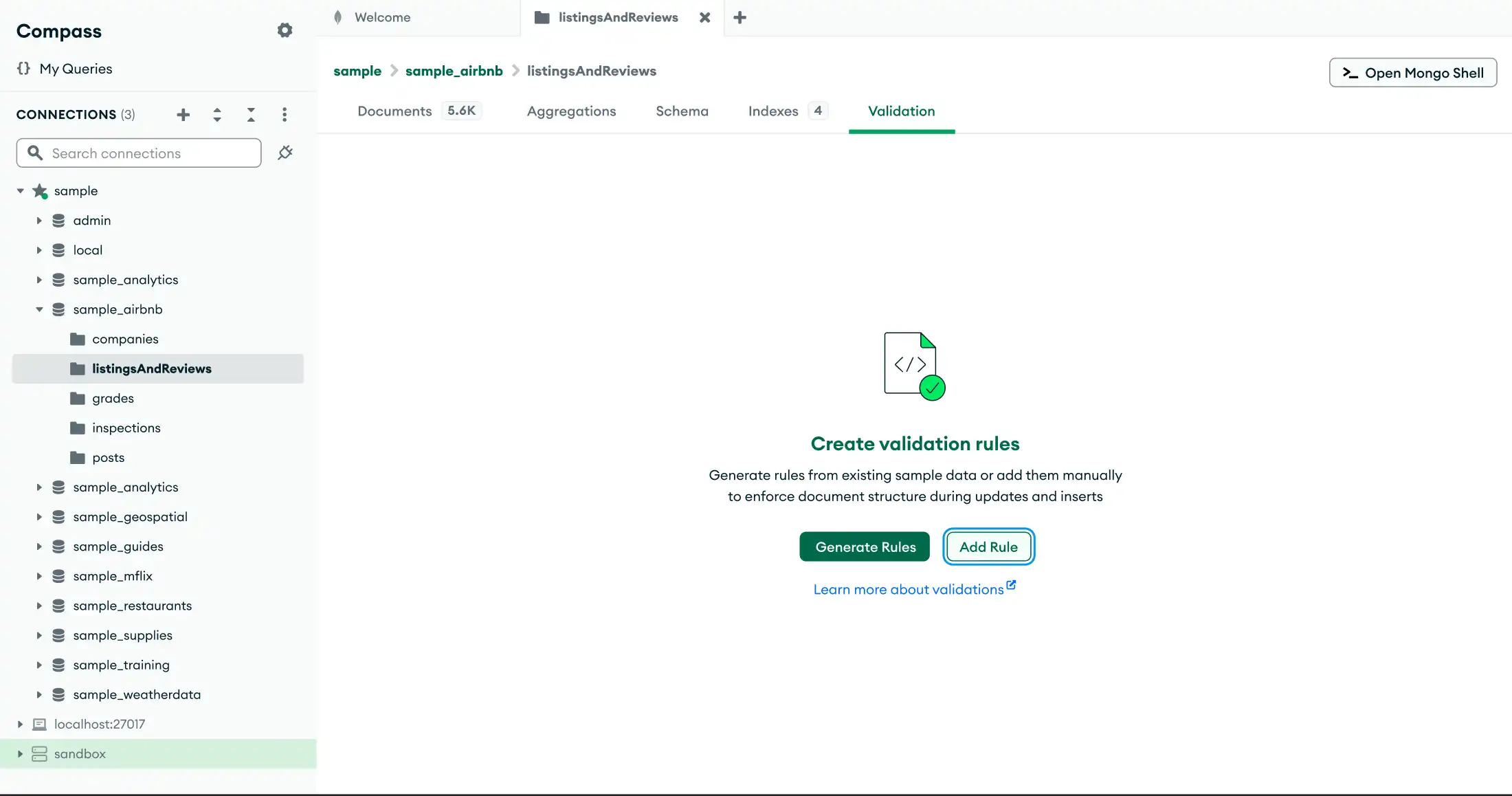The height and width of the screenshot is (796, 1512).
Task: Open the connections three-dot overflow menu
Action: 285,114
